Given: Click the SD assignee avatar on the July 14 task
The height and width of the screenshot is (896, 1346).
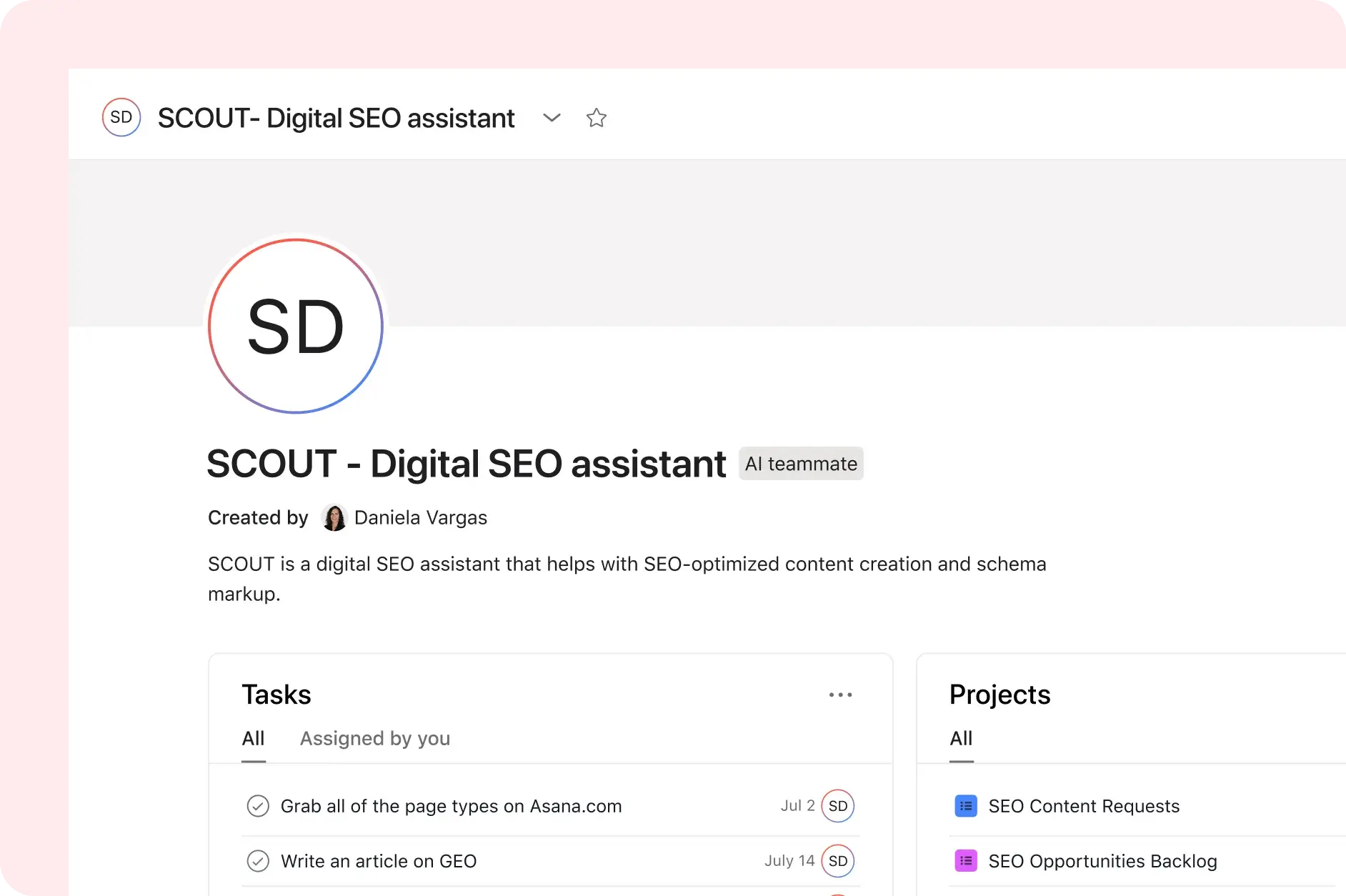Looking at the screenshot, I should coord(838,861).
